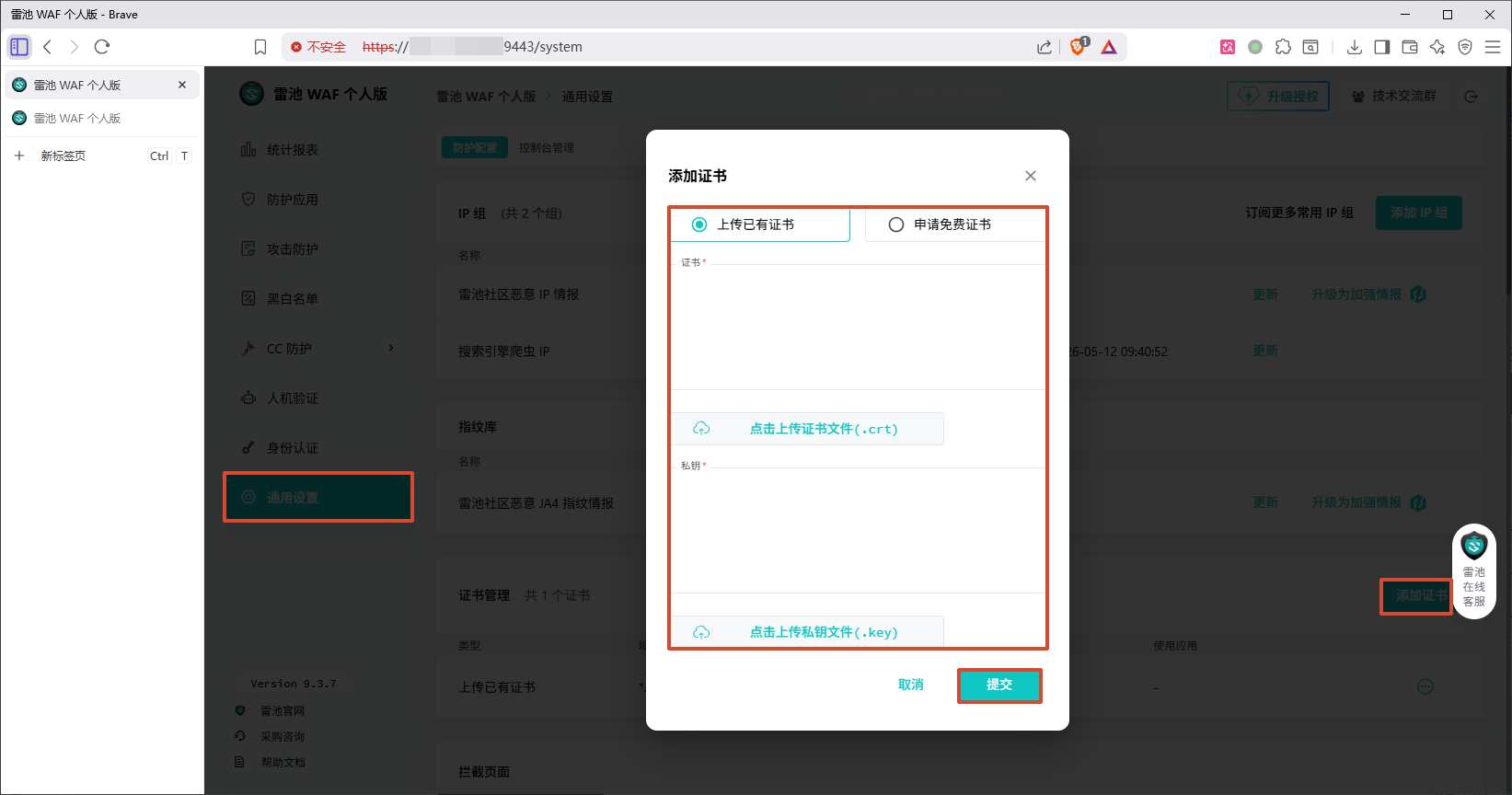Go forward with the browser forward arrow
The image size is (1512, 795).
click(75, 47)
